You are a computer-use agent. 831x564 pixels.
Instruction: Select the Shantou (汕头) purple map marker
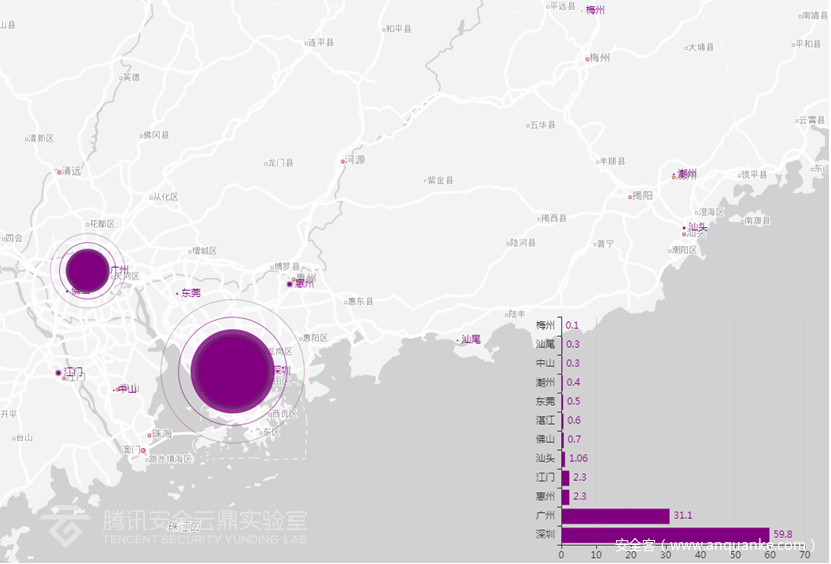[x=685, y=228]
